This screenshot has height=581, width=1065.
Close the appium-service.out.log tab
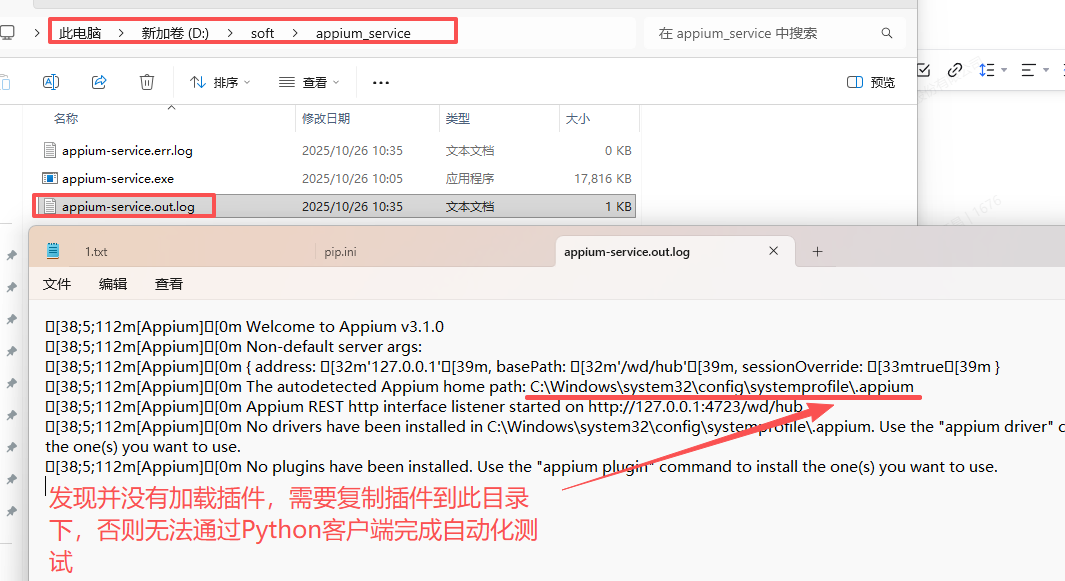pyautogui.click(x=773, y=251)
